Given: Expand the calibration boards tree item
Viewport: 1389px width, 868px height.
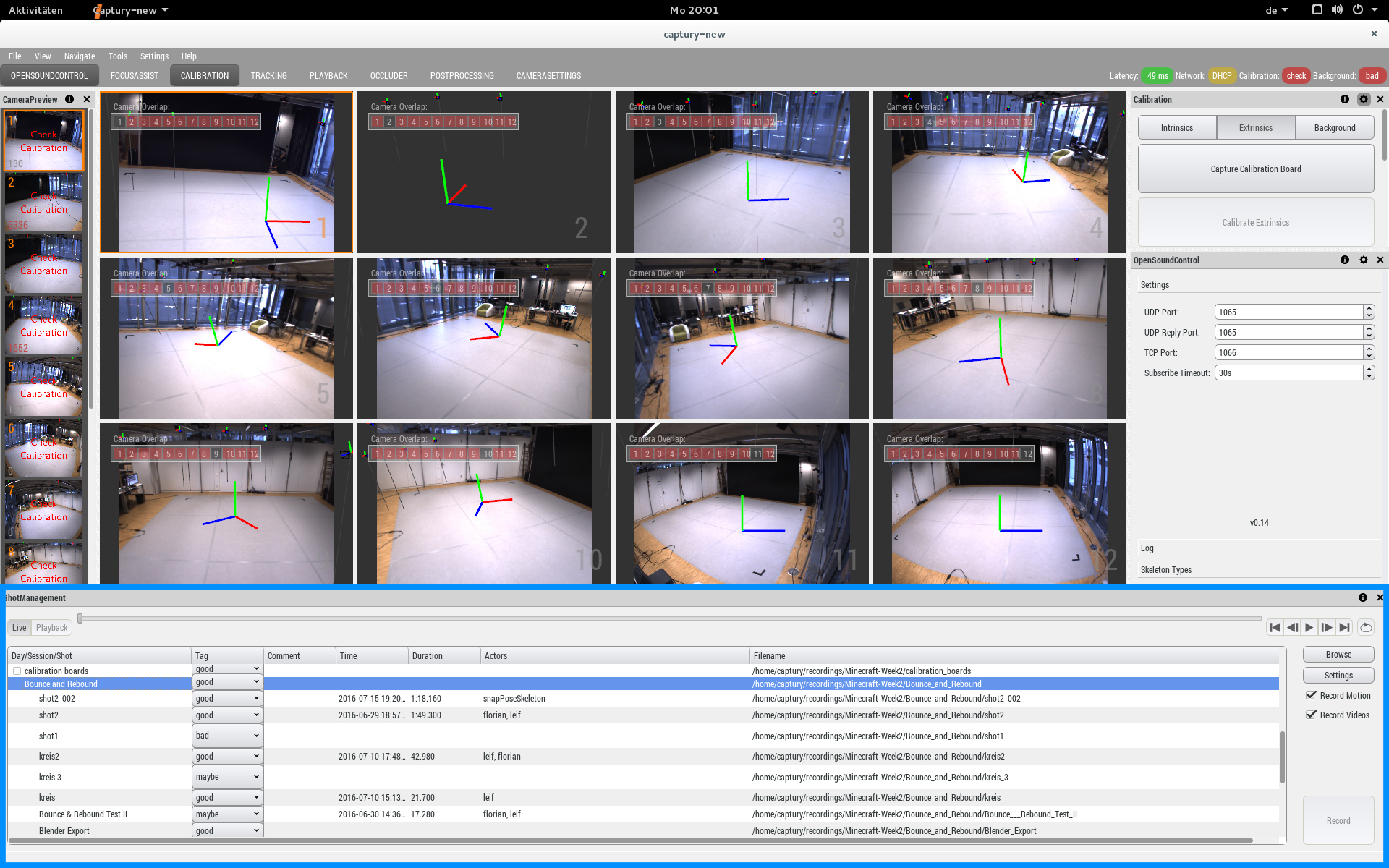Looking at the screenshot, I should tap(17, 671).
